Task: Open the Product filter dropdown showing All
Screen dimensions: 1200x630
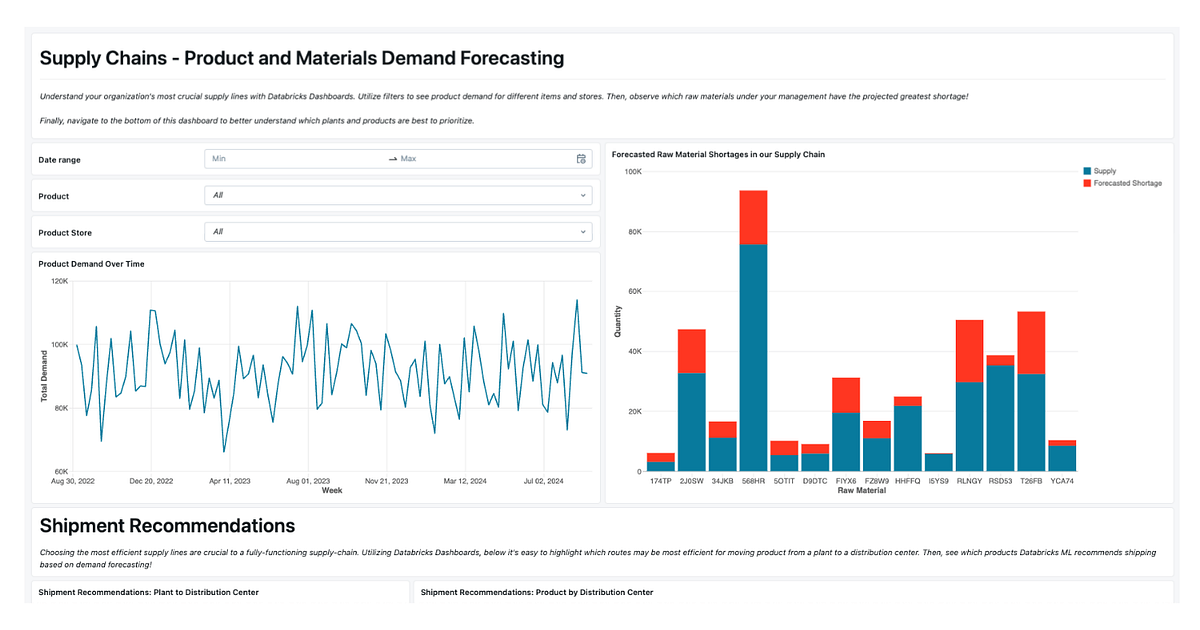Action: pos(398,195)
